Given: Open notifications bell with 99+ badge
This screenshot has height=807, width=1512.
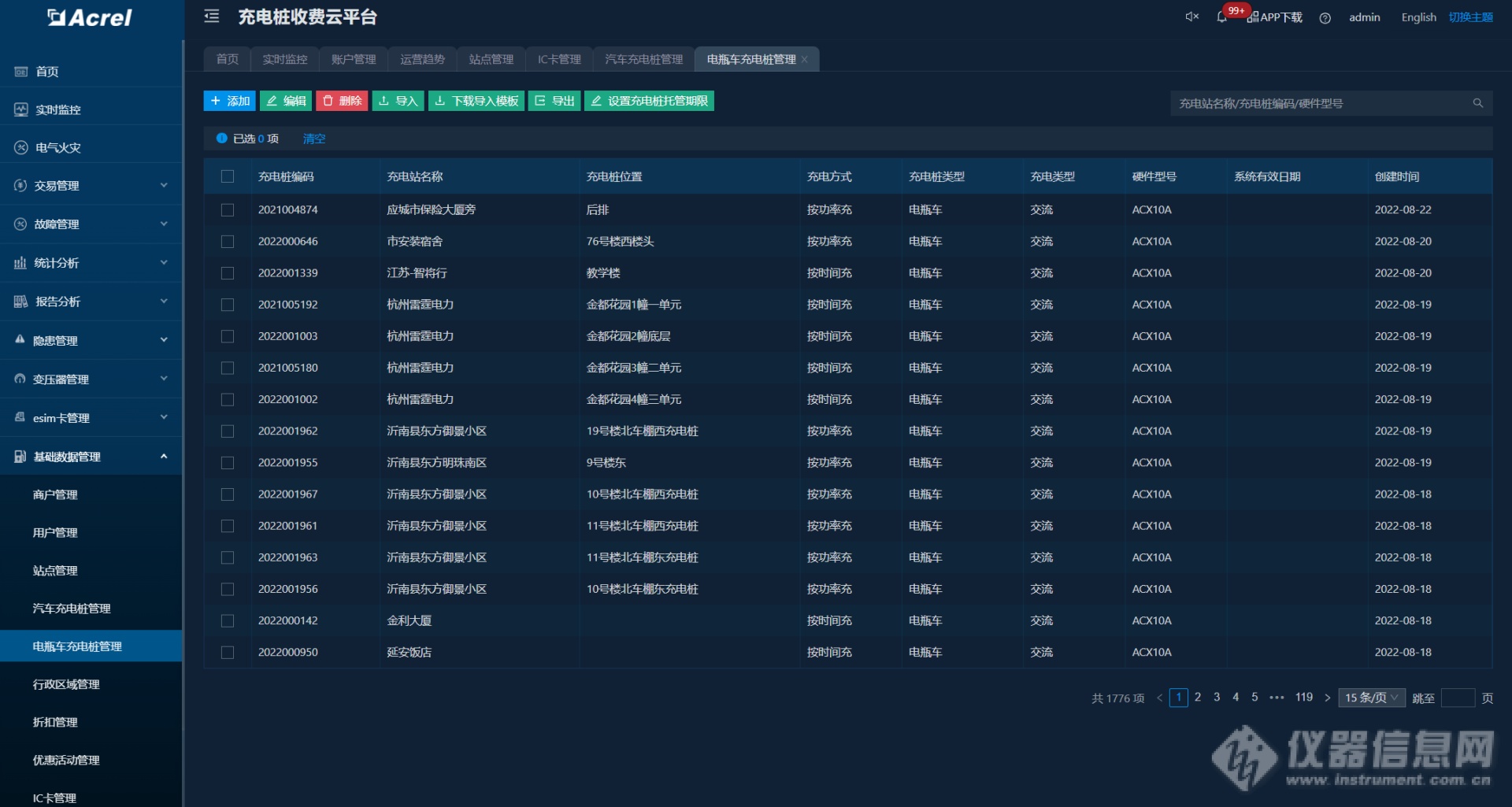Looking at the screenshot, I should point(1222,17).
